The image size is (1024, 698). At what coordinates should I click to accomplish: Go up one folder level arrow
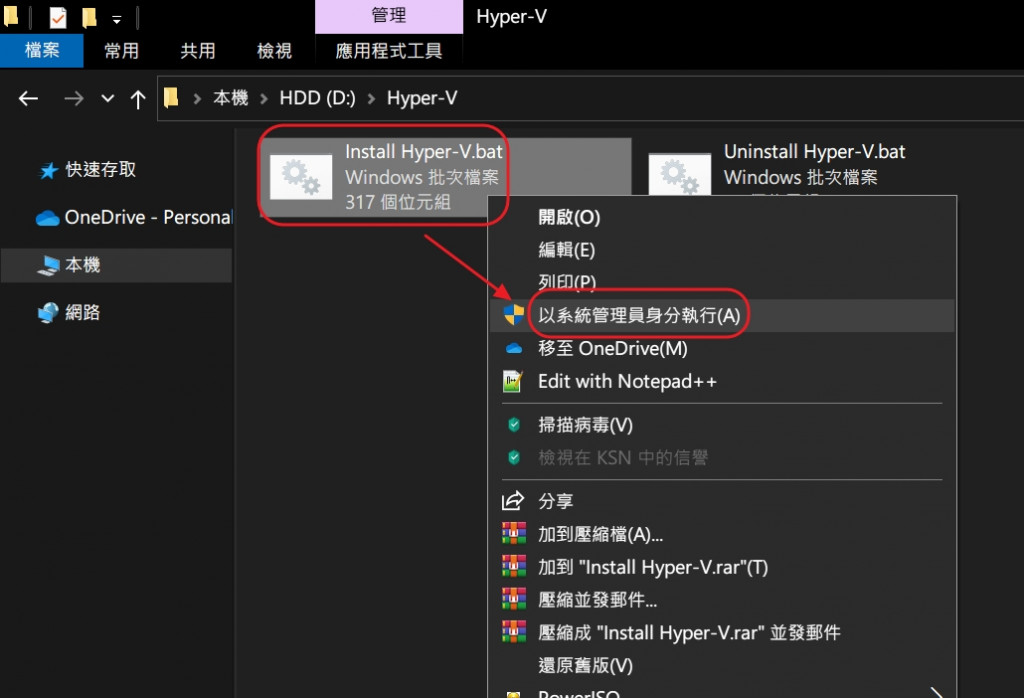pos(138,99)
